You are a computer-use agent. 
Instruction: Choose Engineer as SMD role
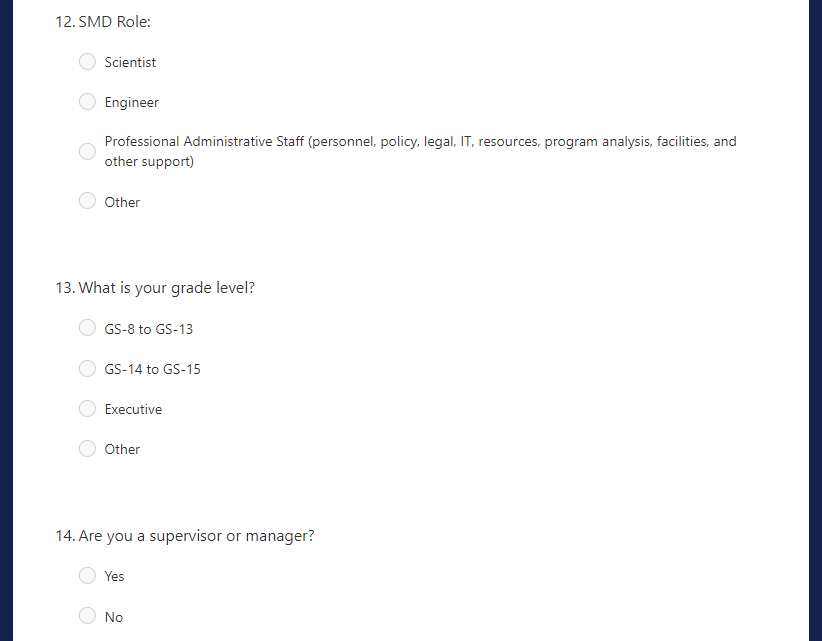point(88,102)
